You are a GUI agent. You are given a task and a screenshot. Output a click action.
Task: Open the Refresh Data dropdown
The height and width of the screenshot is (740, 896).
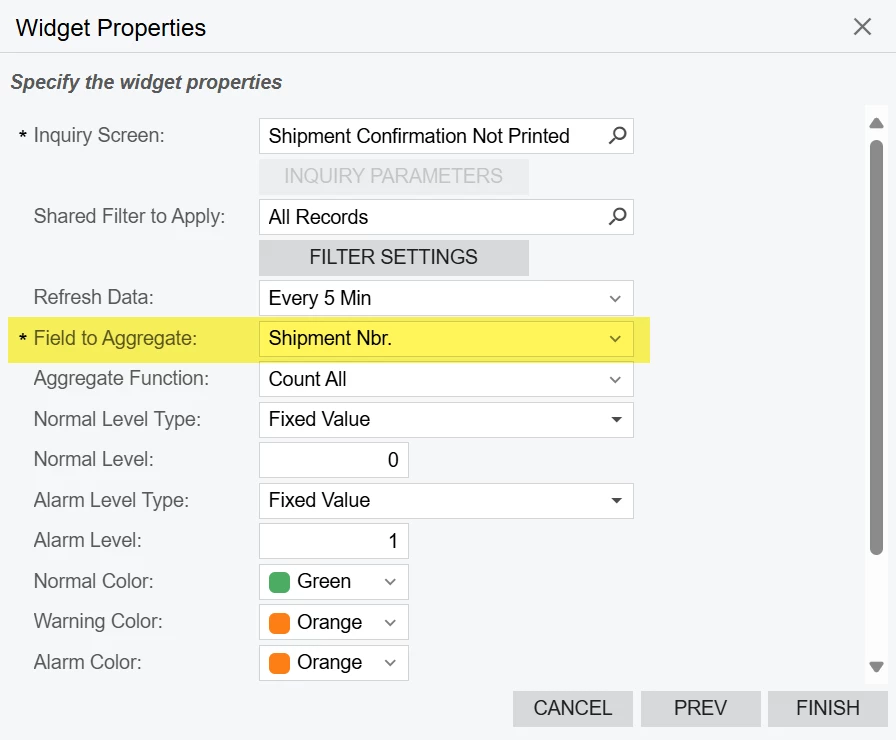446,298
